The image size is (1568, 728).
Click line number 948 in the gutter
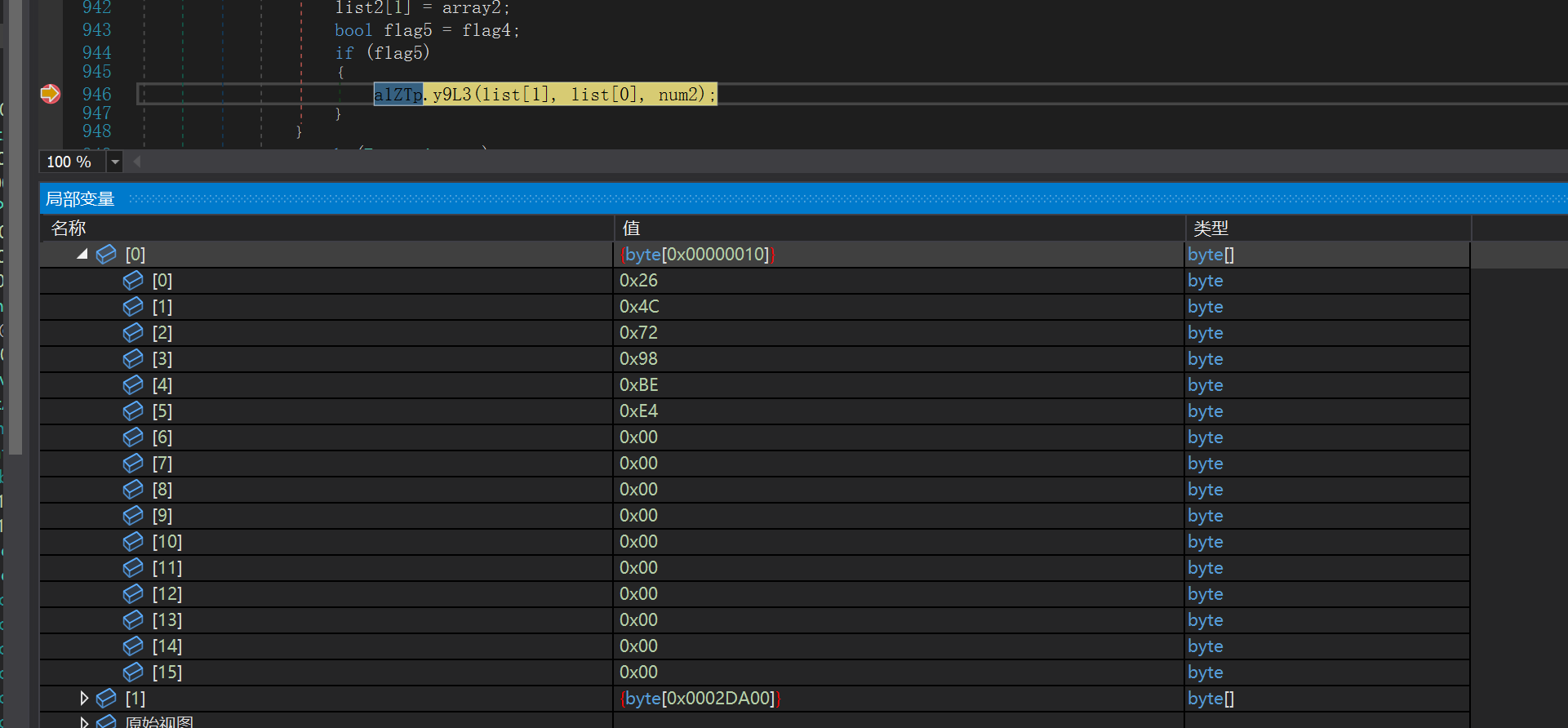pos(96,131)
